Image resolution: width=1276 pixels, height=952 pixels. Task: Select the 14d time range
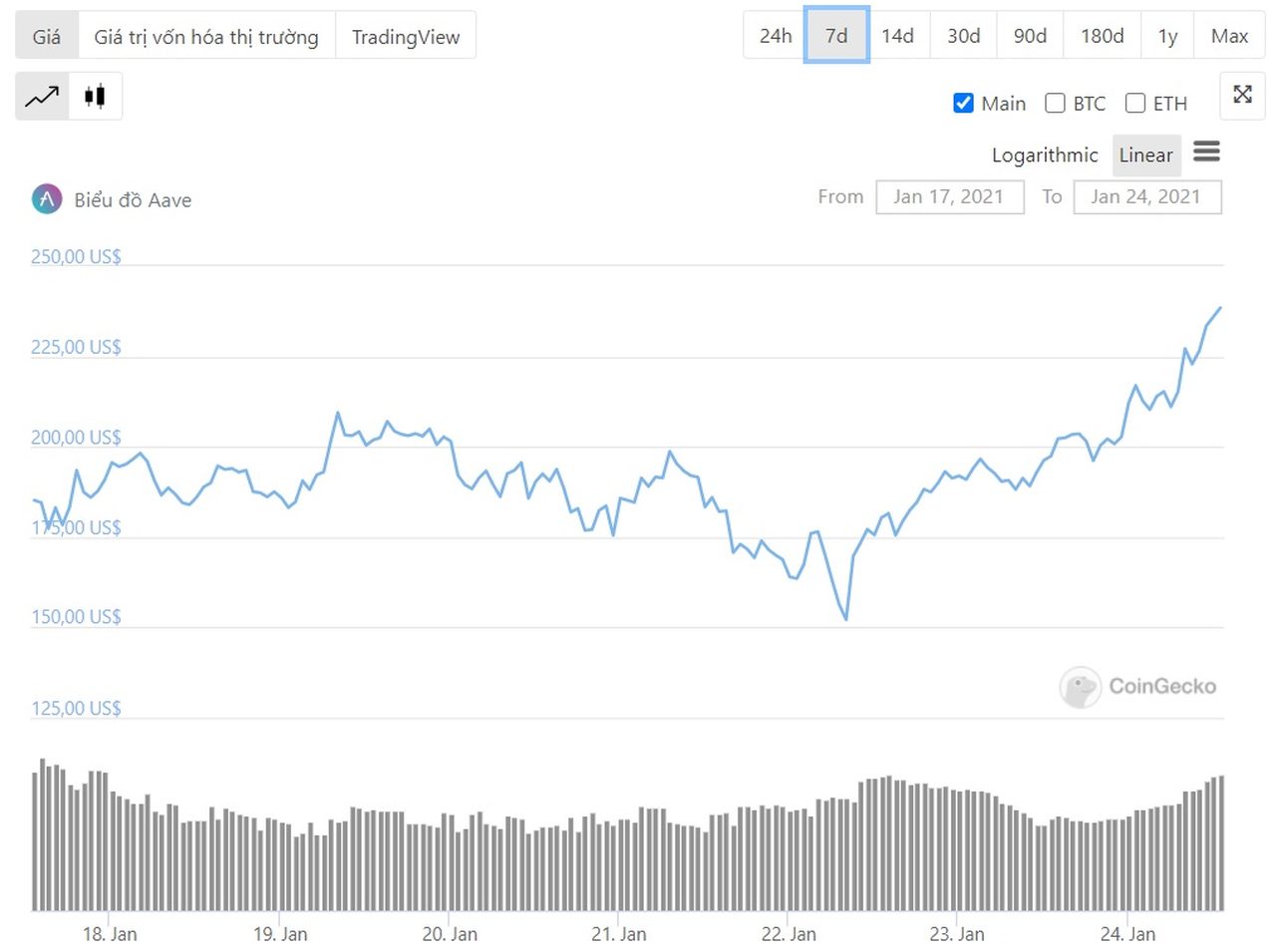coord(897,36)
